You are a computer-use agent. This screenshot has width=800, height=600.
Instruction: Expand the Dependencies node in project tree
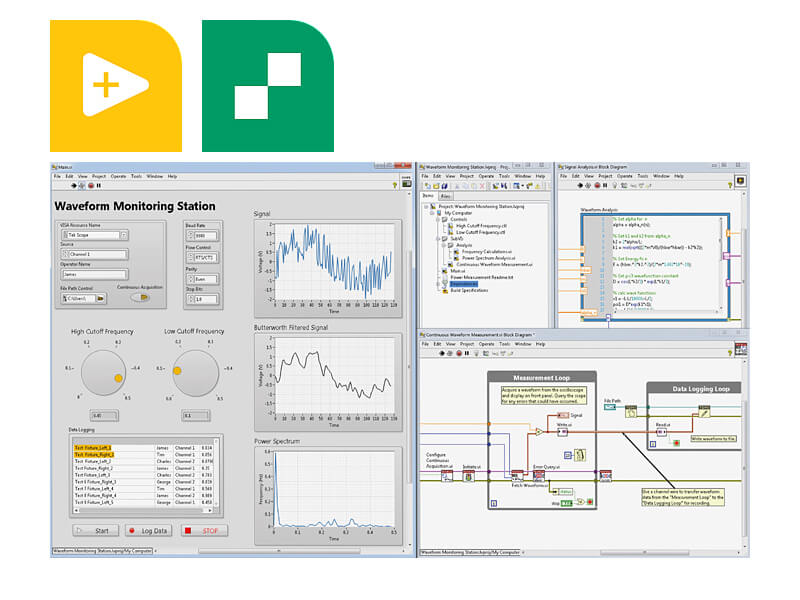(438, 284)
